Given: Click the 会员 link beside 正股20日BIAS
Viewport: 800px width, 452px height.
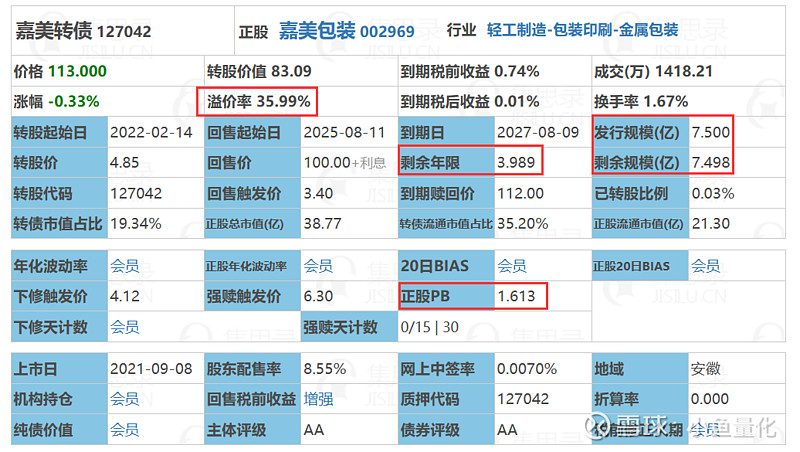Looking at the screenshot, I should click(x=705, y=266).
